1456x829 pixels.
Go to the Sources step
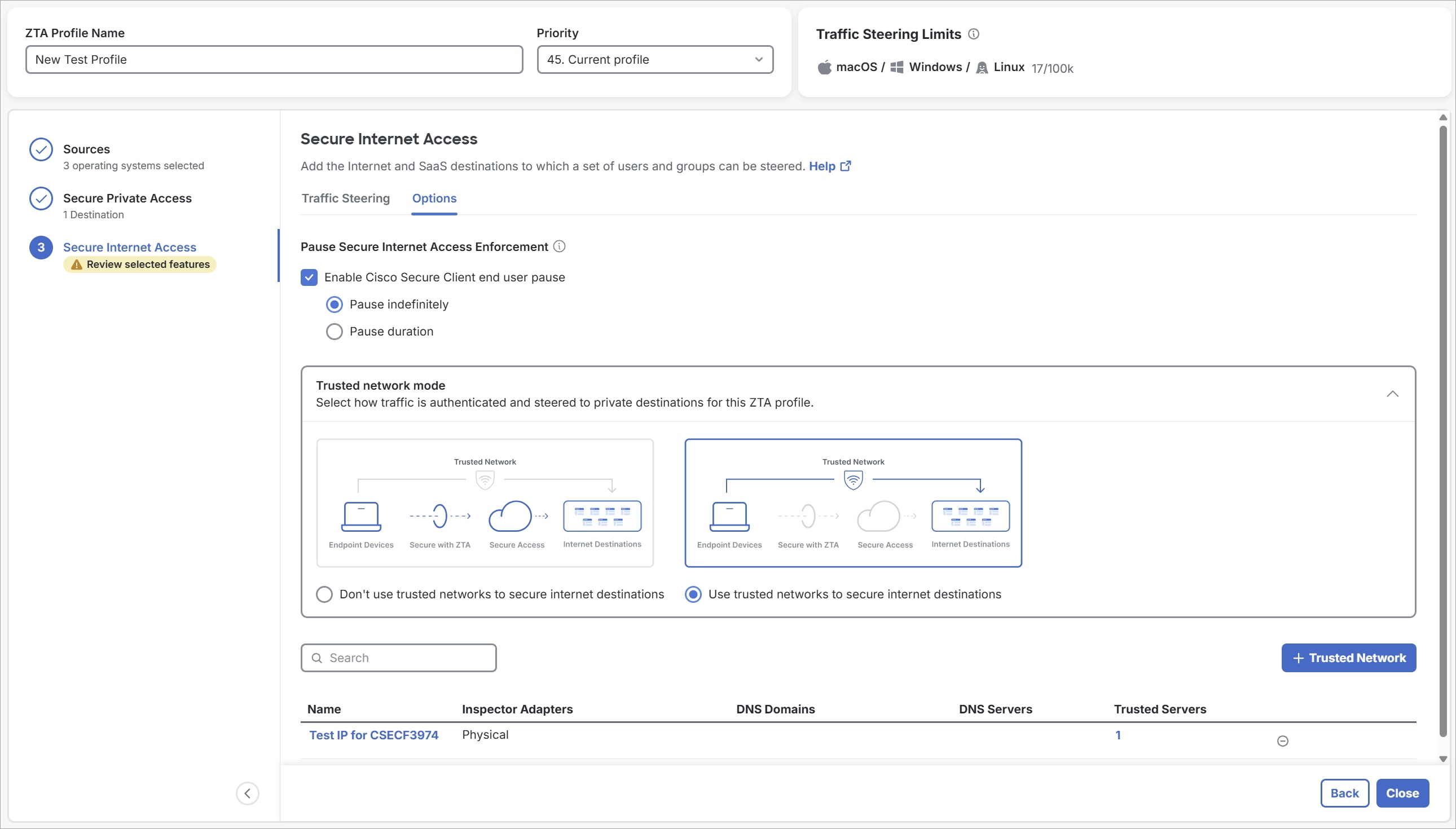(86, 149)
